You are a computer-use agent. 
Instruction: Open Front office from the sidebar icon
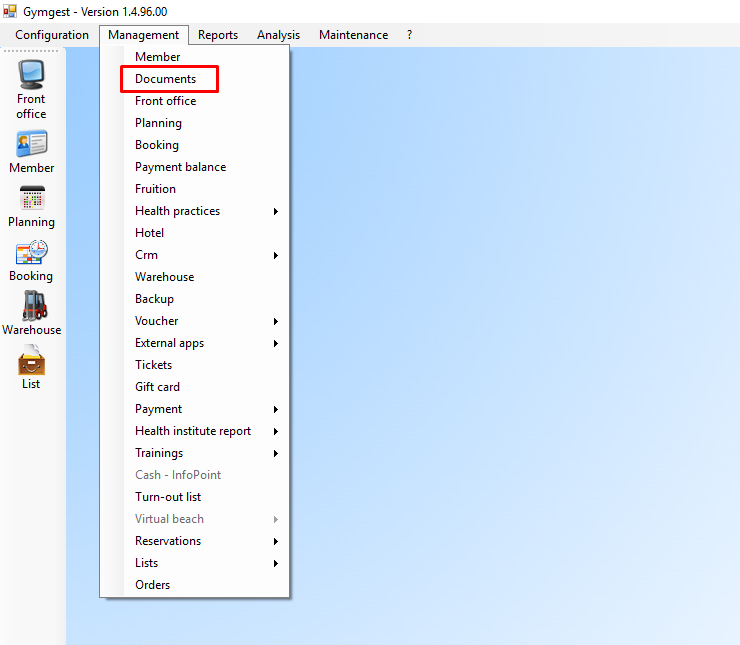click(31, 89)
